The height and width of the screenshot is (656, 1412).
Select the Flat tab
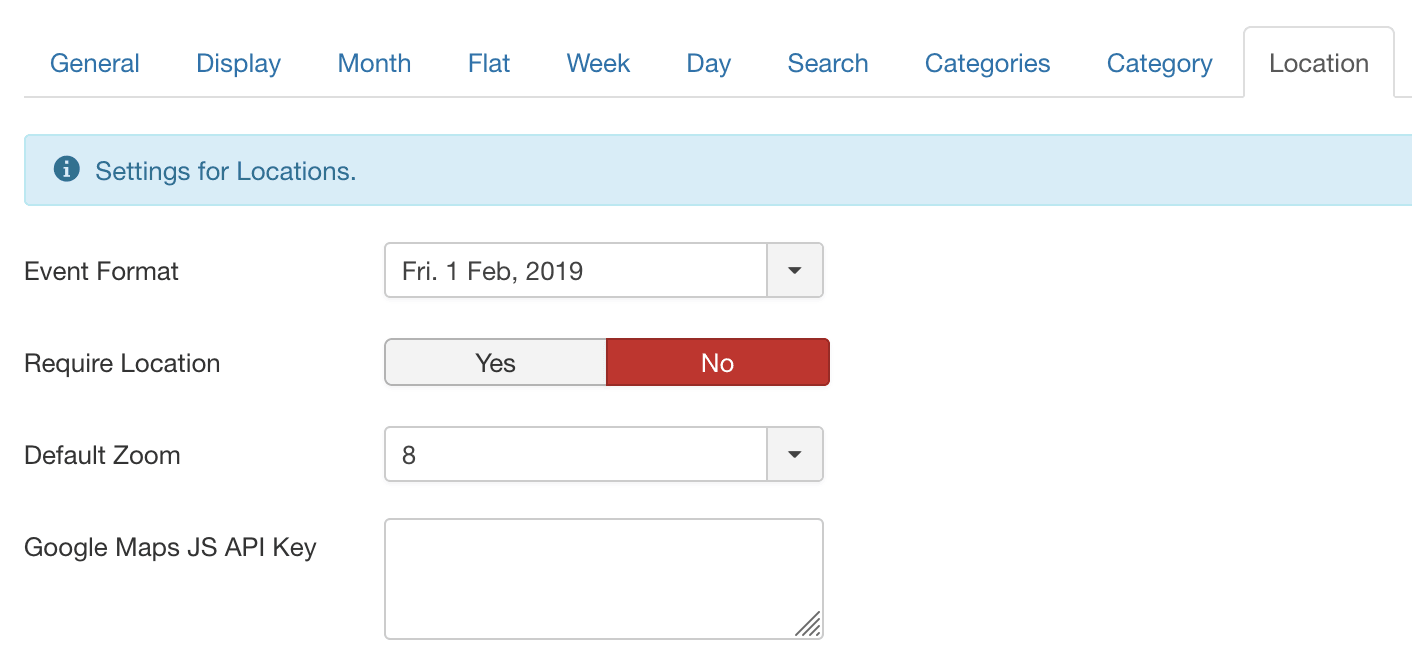[489, 63]
